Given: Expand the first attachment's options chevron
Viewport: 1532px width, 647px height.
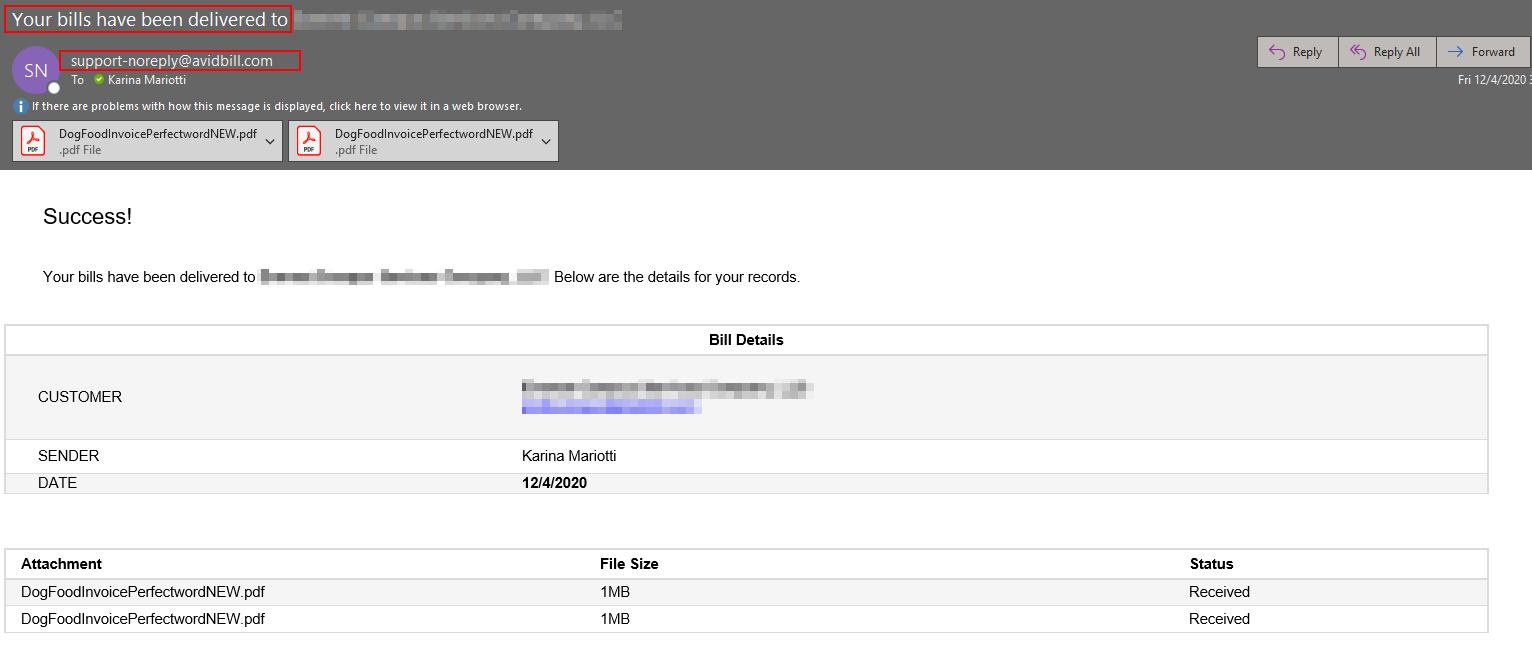Looking at the screenshot, I should (x=270, y=140).
